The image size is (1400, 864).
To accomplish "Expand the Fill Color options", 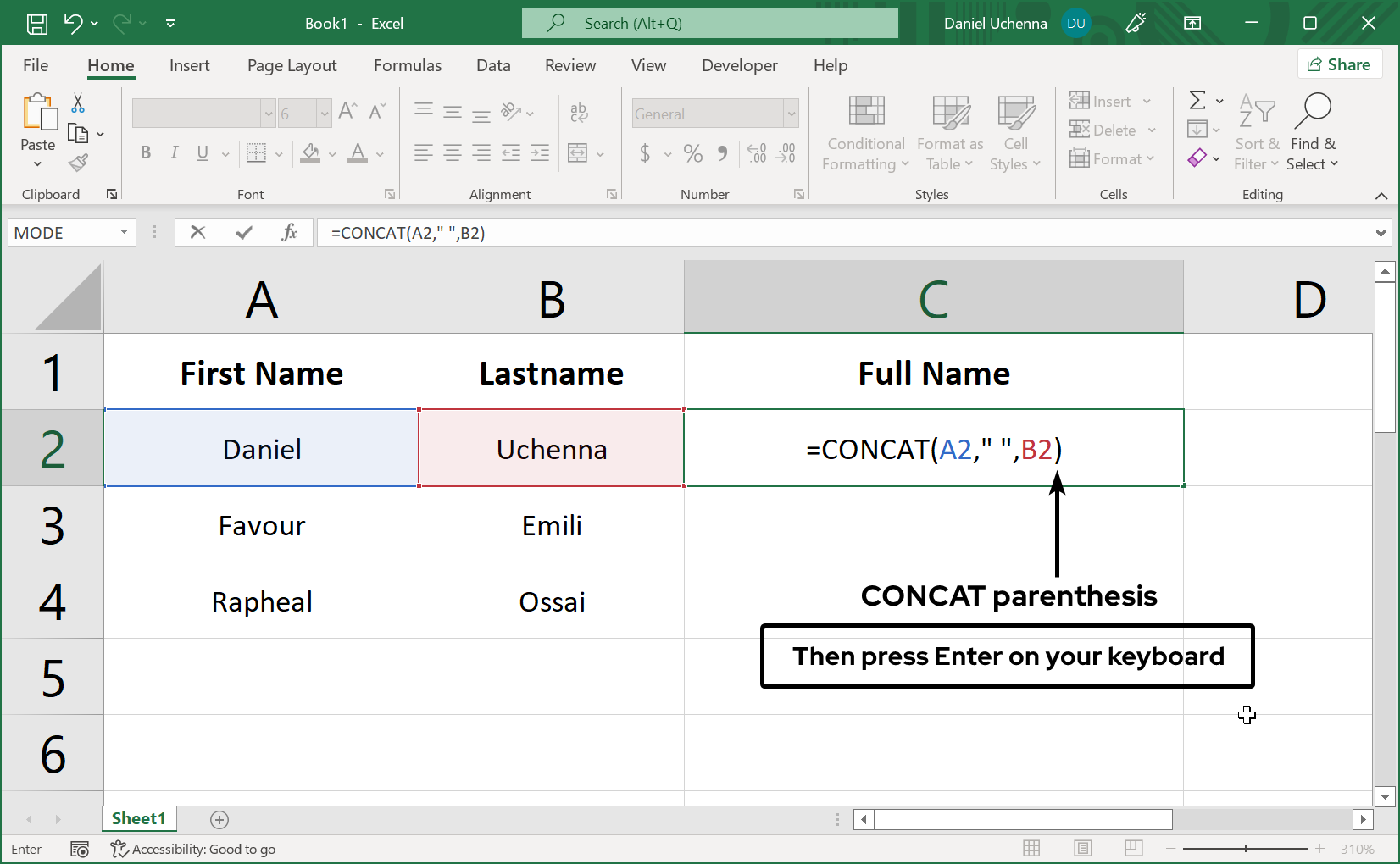I will pyautogui.click(x=331, y=153).
